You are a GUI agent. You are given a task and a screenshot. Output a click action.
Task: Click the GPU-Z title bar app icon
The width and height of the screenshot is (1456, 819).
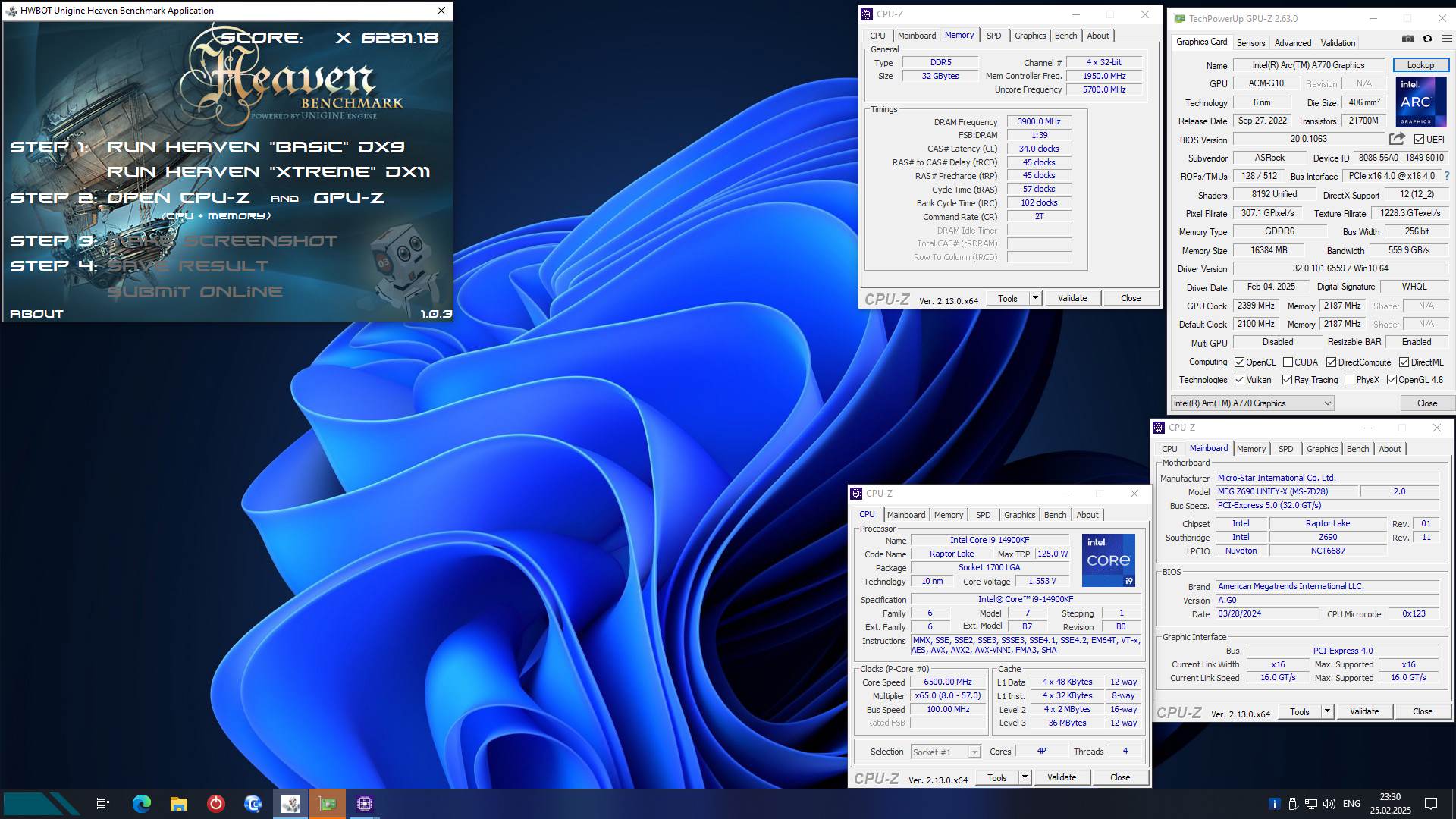(x=1180, y=18)
